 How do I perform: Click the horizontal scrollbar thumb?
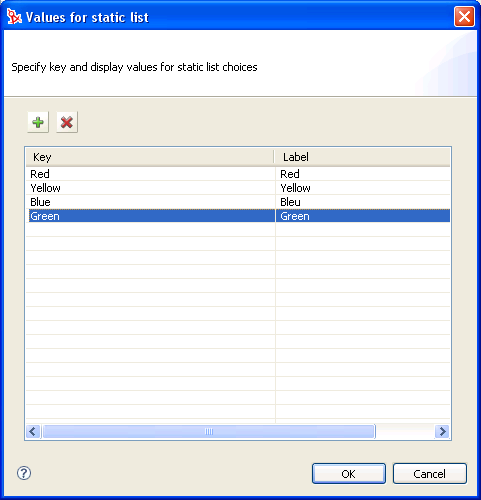coord(209,432)
